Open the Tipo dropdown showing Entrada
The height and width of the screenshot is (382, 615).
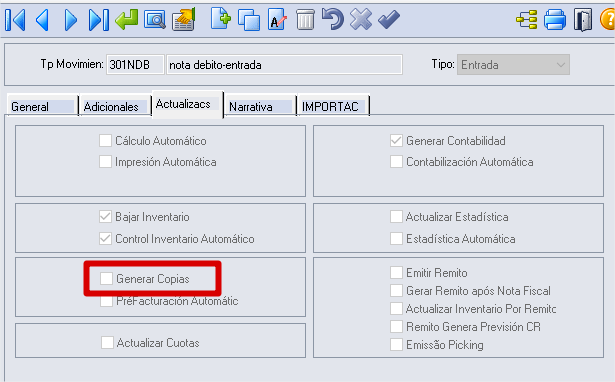513,65
